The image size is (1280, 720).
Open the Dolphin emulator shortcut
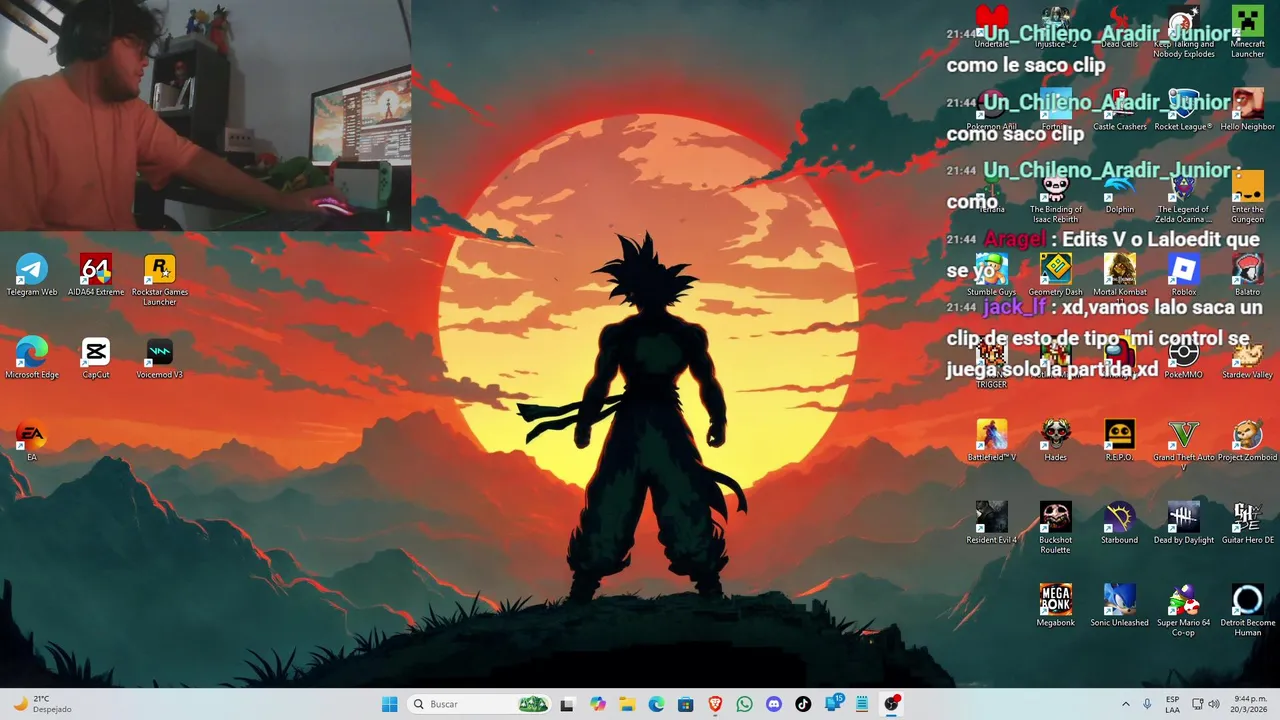click(x=1119, y=193)
